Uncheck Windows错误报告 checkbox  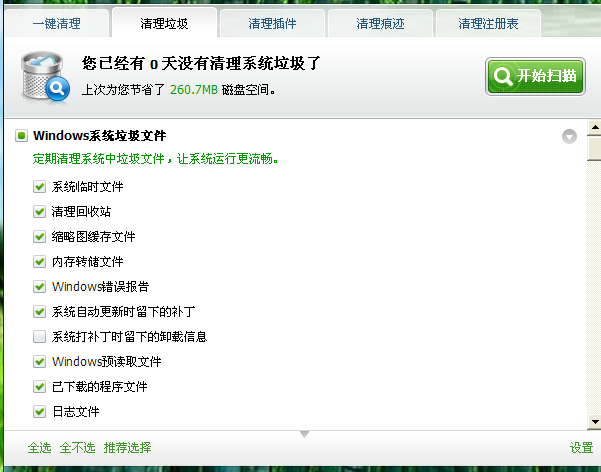coord(39,286)
